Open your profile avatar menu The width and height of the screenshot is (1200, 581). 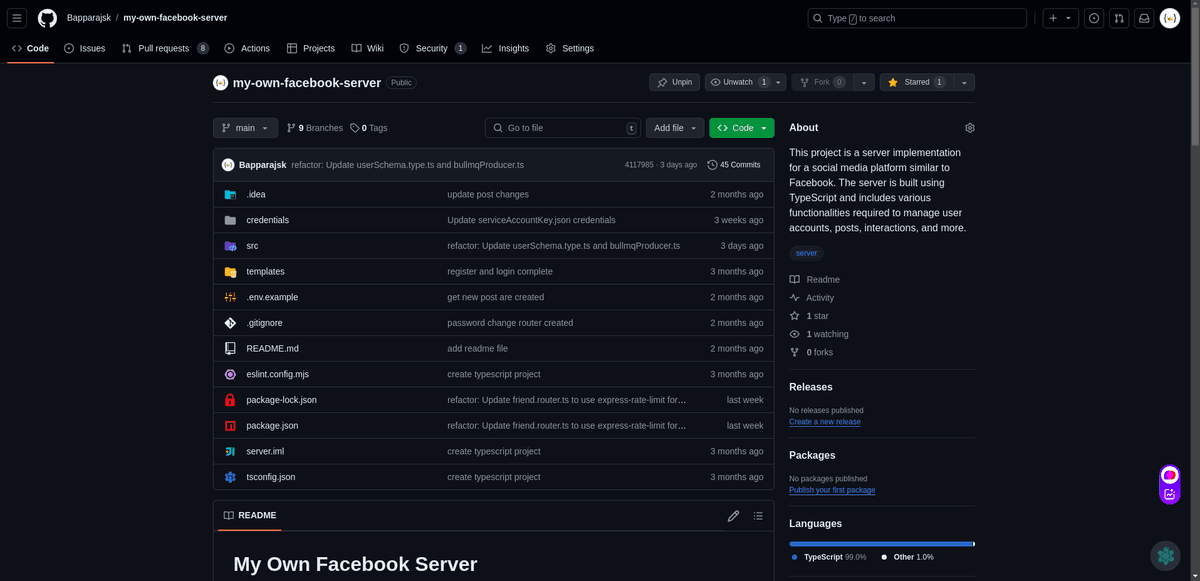[x=1169, y=17]
